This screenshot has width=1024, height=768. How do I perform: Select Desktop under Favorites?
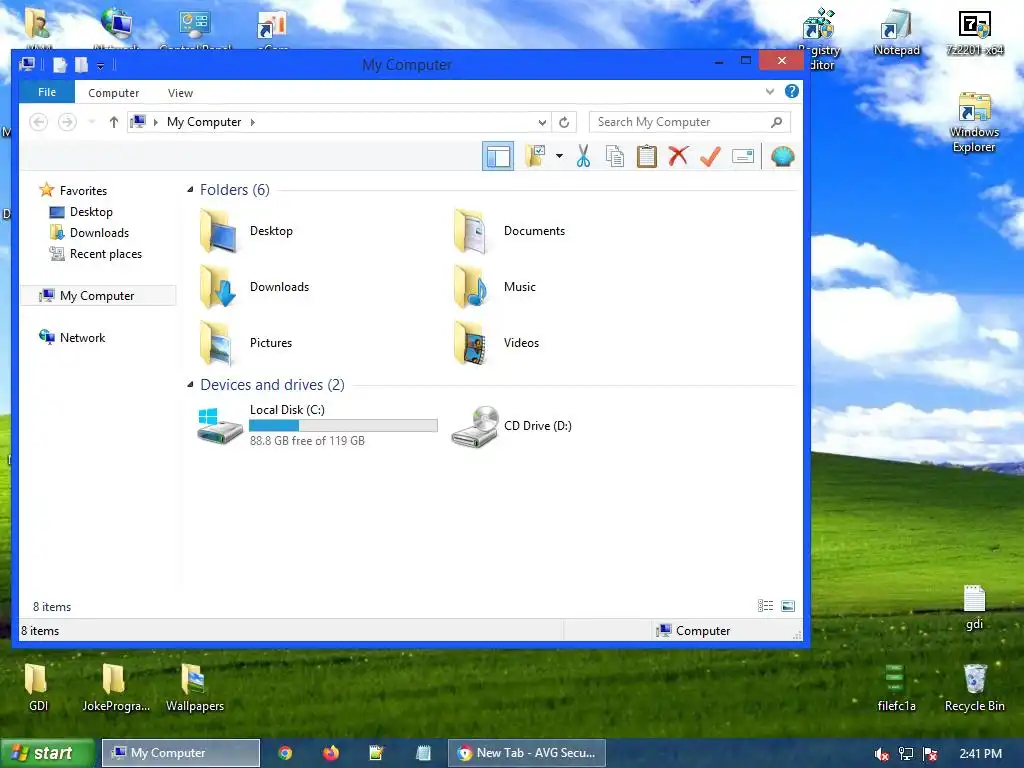[x=91, y=212]
